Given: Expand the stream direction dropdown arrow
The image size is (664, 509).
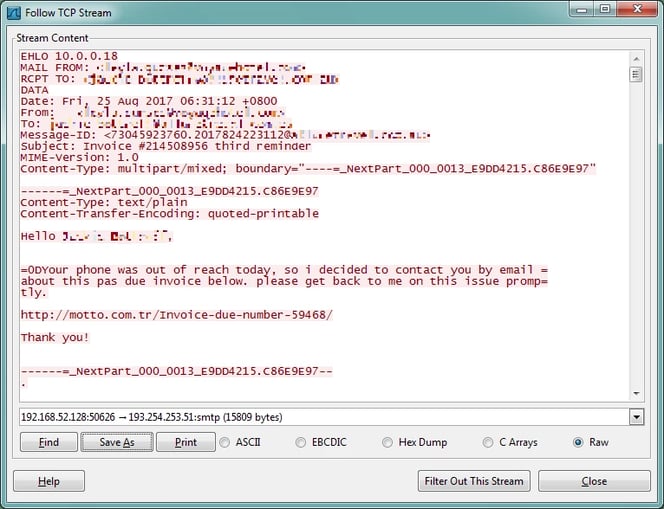Looking at the screenshot, I should click(636, 417).
